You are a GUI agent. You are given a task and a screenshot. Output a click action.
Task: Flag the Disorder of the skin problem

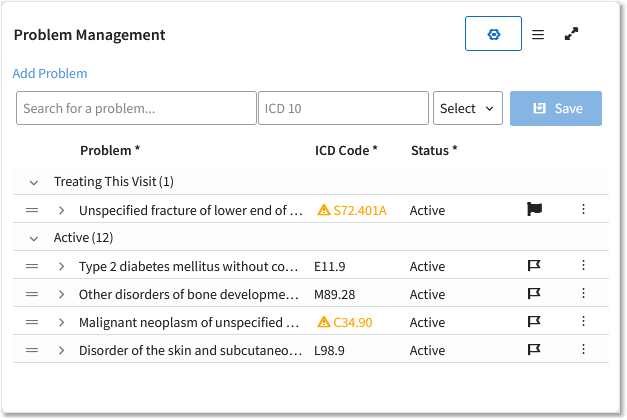pyautogui.click(x=534, y=349)
